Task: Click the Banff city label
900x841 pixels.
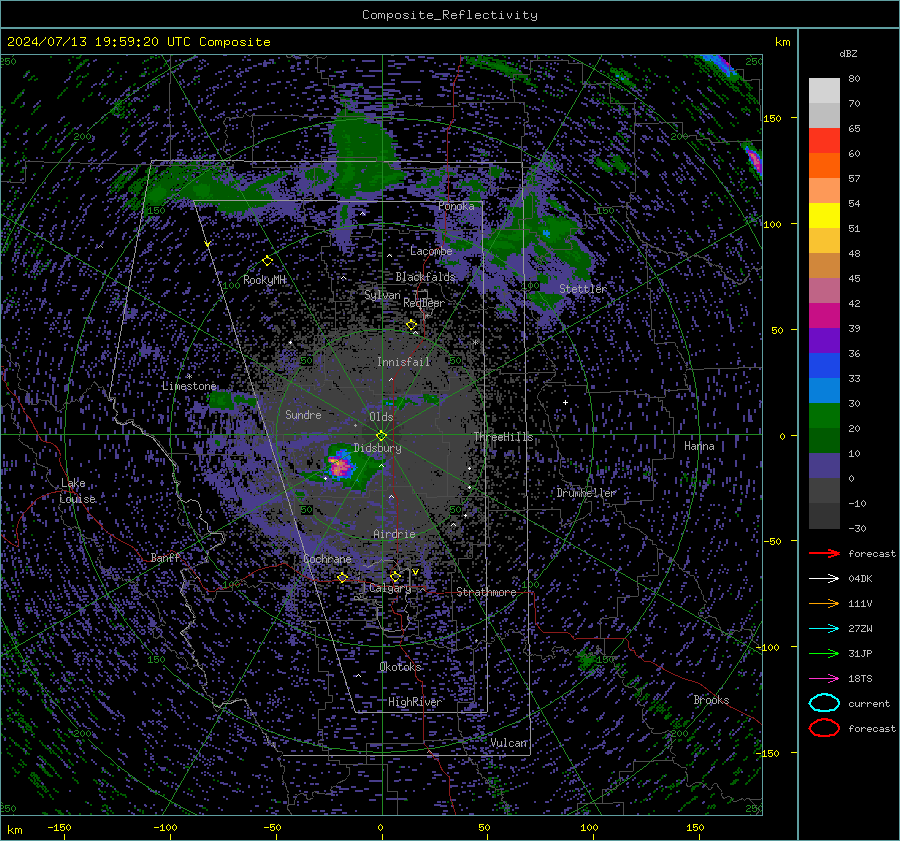Action: coord(166,557)
